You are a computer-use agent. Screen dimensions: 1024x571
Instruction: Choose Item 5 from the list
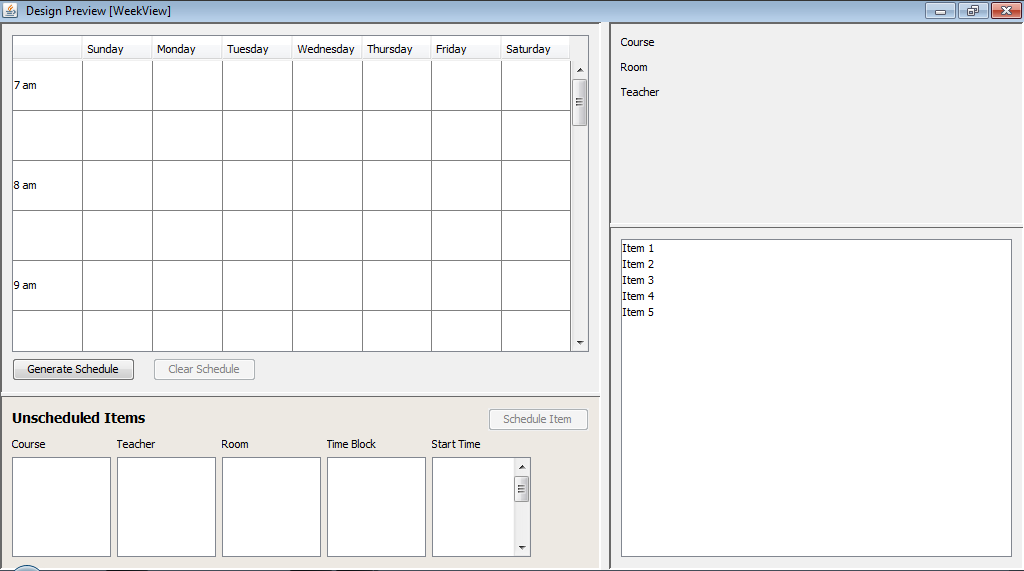(638, 312)
